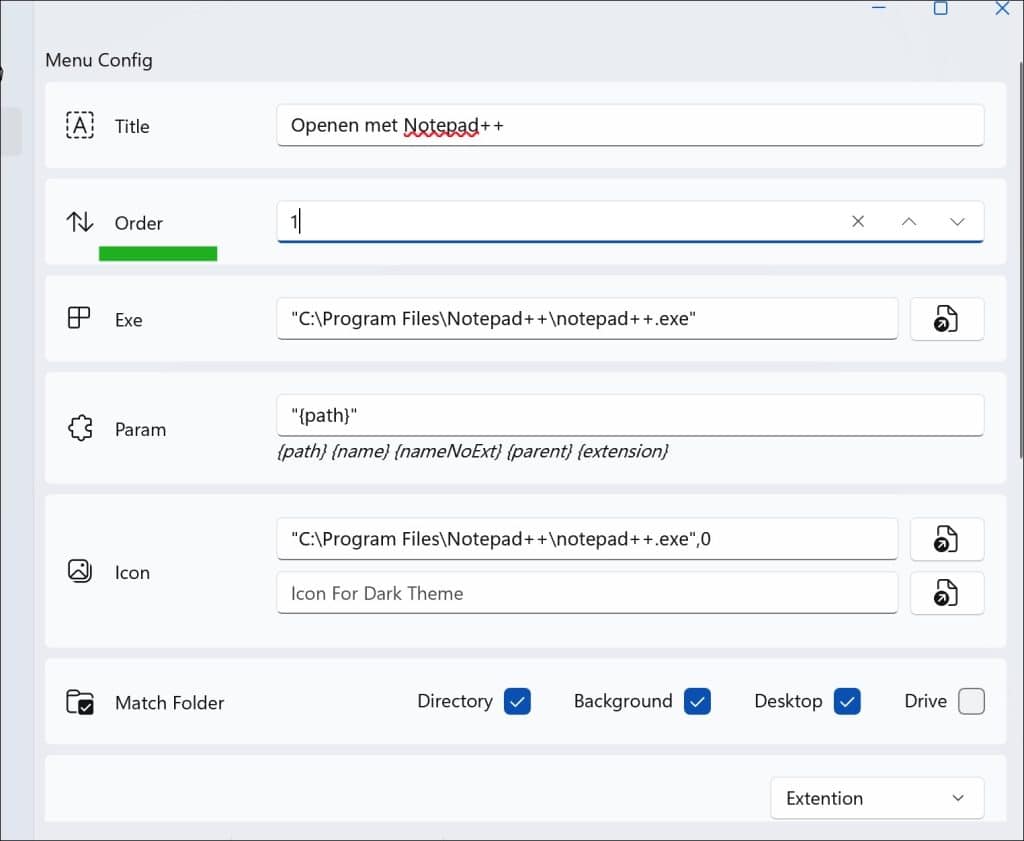Click the Param puzzle piece icon
This screenshot has height=841, width=1024.
(x=80, y=429)
